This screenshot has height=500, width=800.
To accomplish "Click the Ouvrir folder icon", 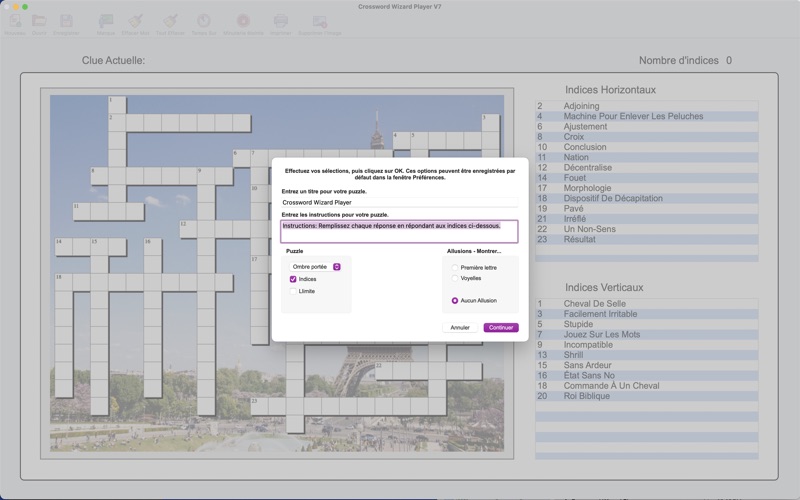I will (39, 21).
